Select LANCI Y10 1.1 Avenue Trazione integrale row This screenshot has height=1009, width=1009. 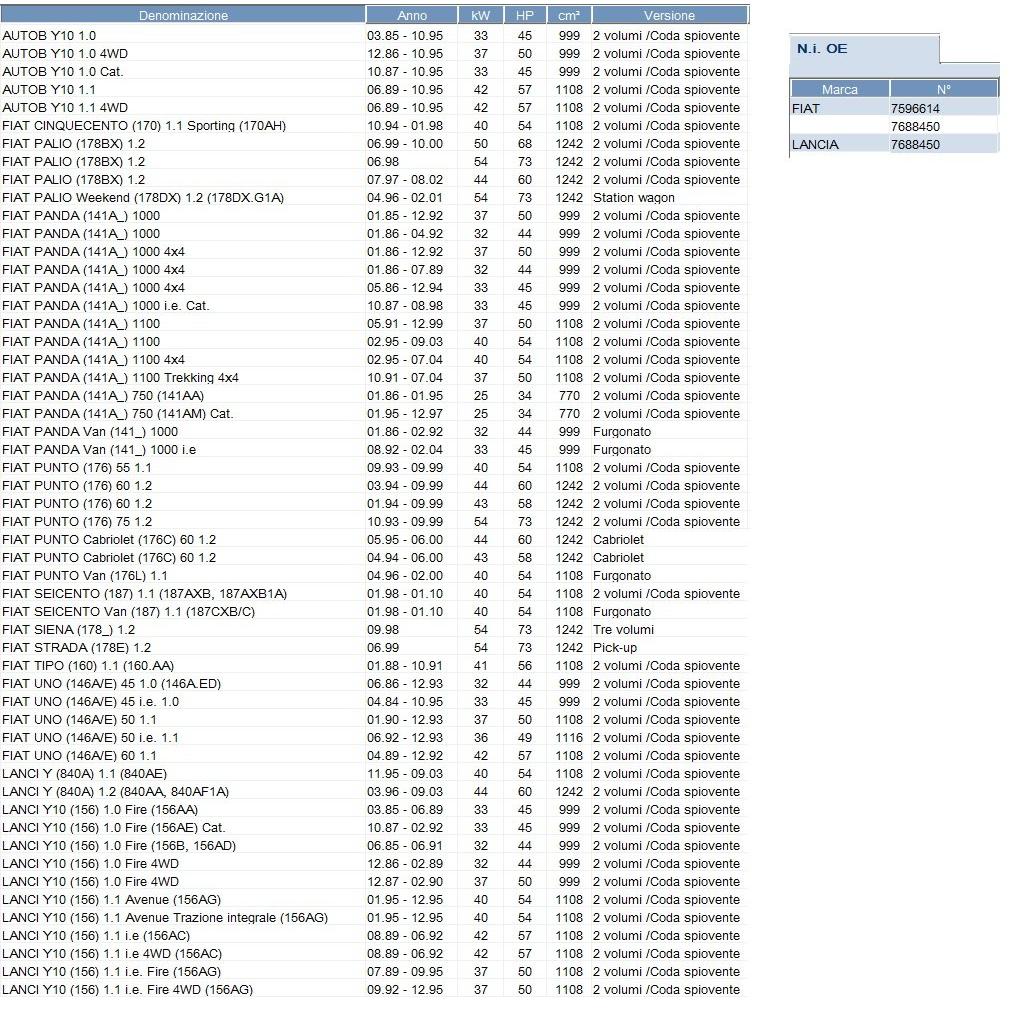375,918
